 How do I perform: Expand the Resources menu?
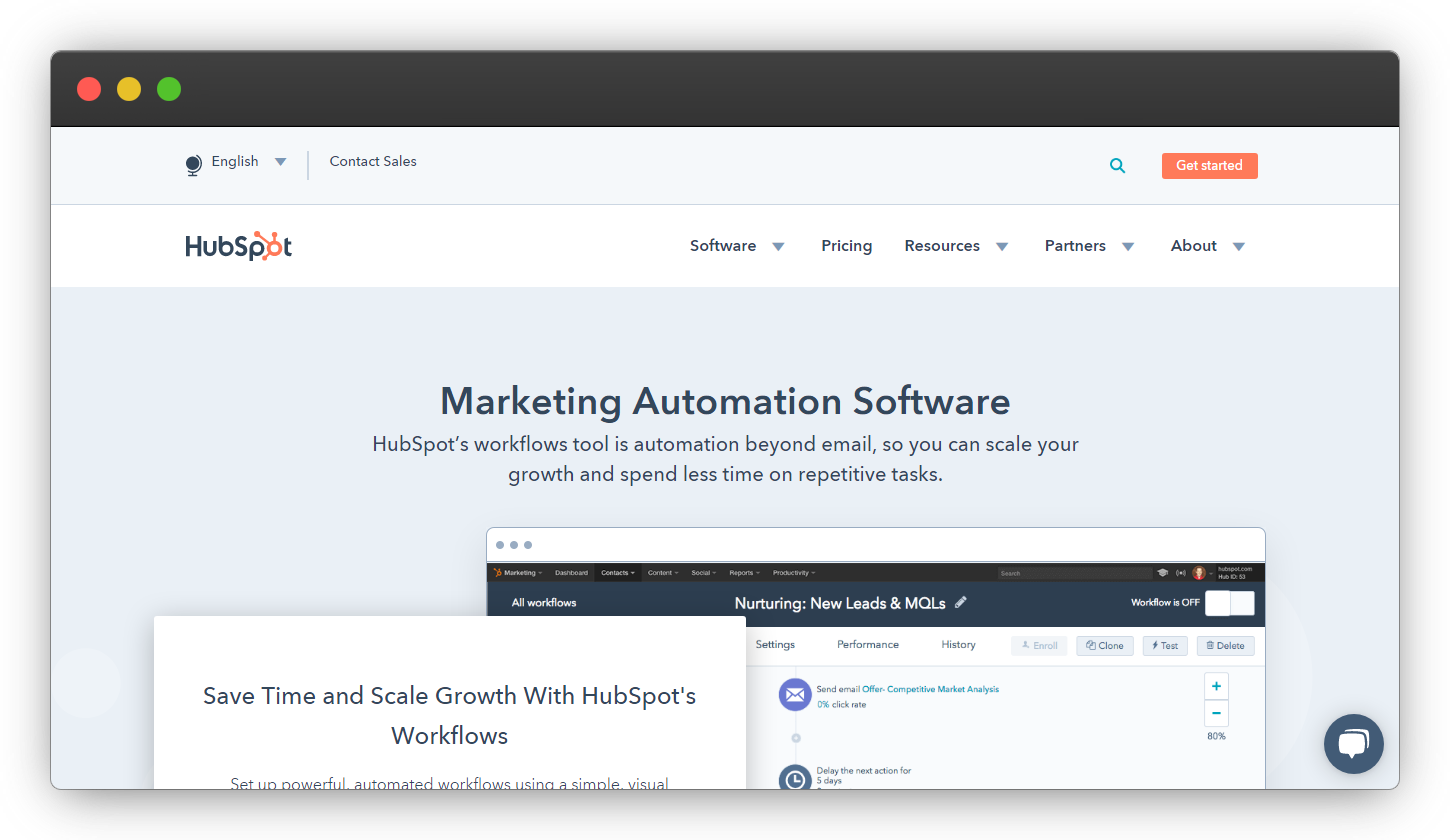tap(956, 246)
